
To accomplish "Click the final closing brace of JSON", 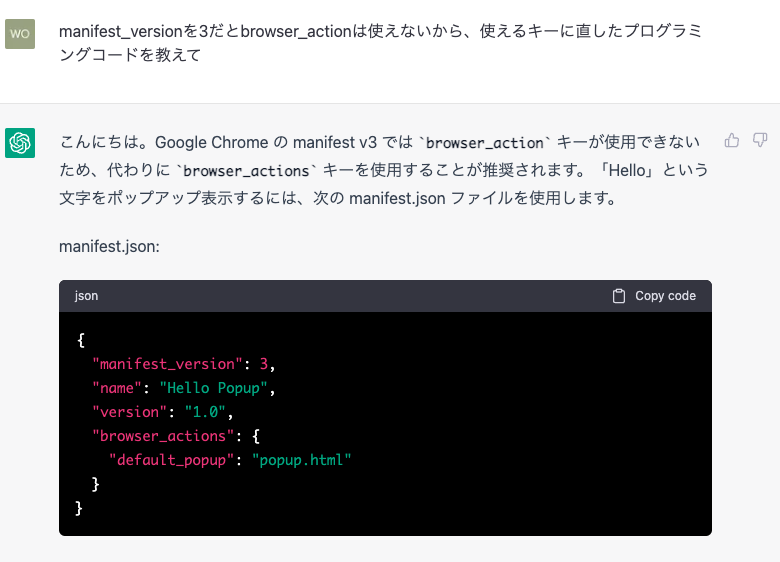I will (79, 508).
